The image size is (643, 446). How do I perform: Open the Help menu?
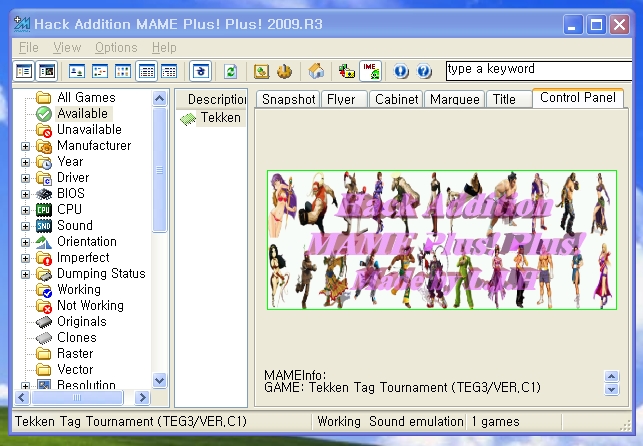164,48
